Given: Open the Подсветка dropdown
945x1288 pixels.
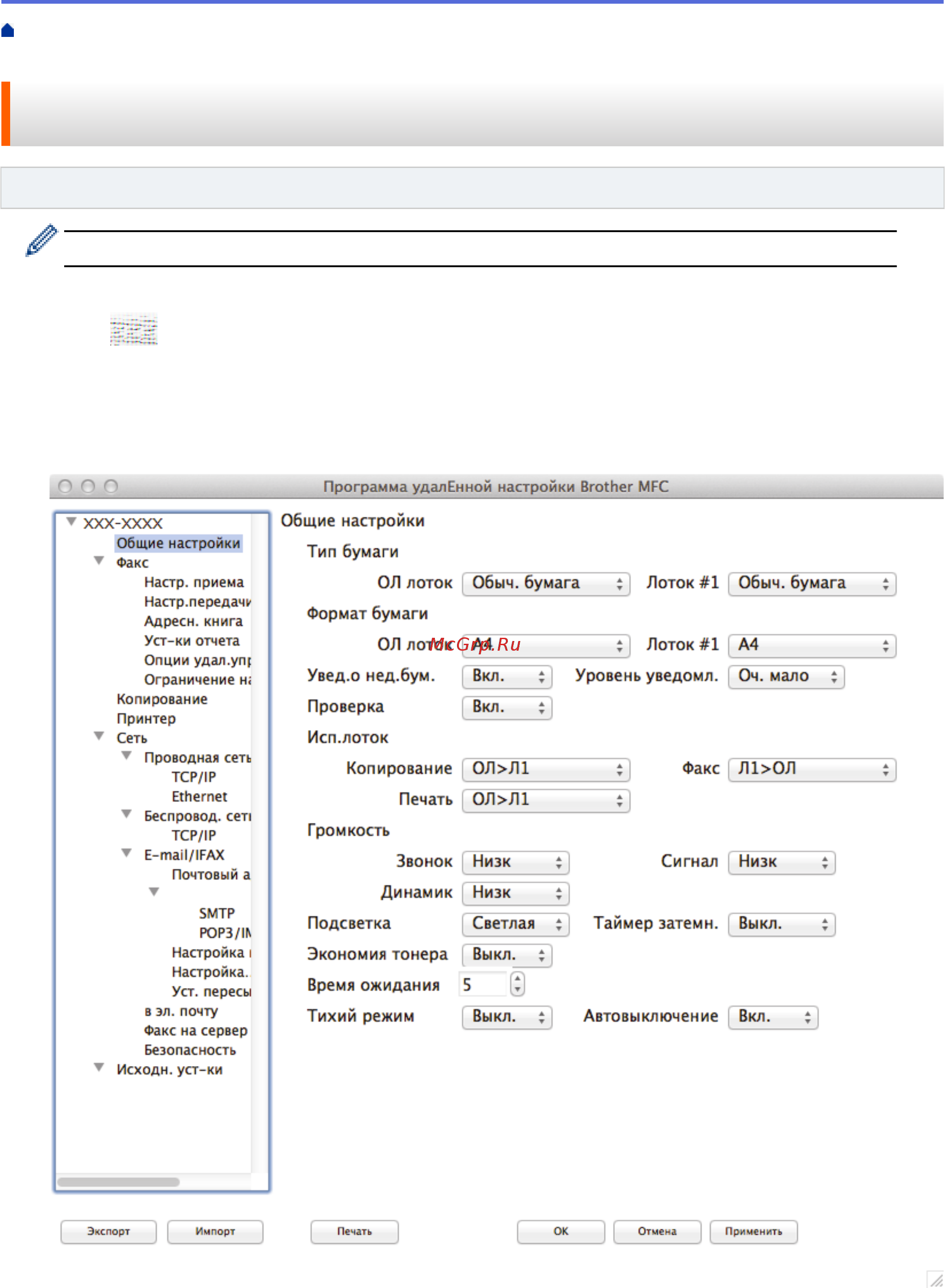Looking at the screenshot, I should 516,924.
